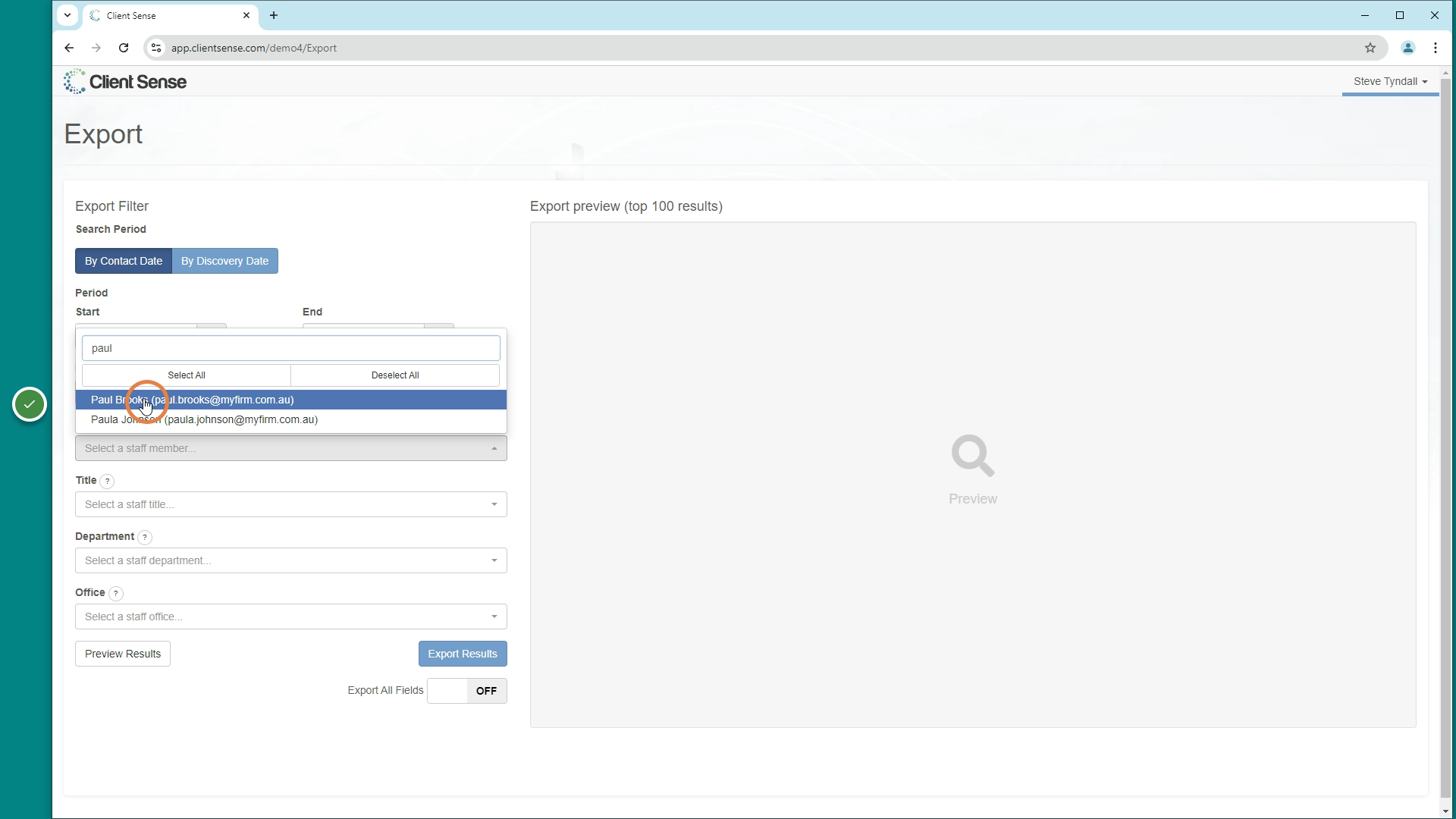Close the Client Sense tab
This screenshot has width=1456, height=819.
coord(246,15)
